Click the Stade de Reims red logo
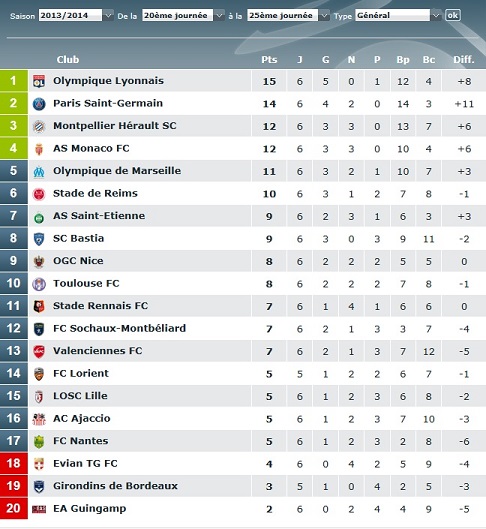 [39, 194]
